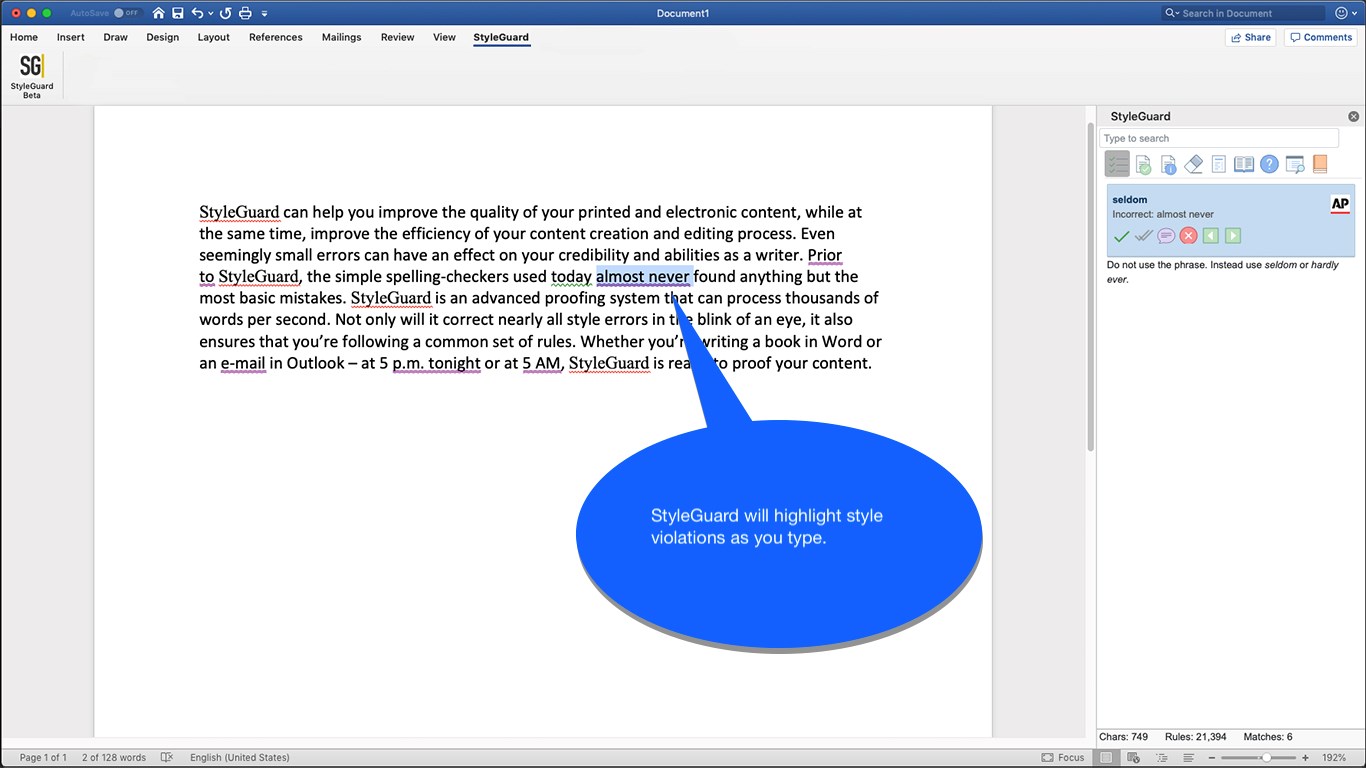Click the smiley feedback icon

click(1342, 13)
